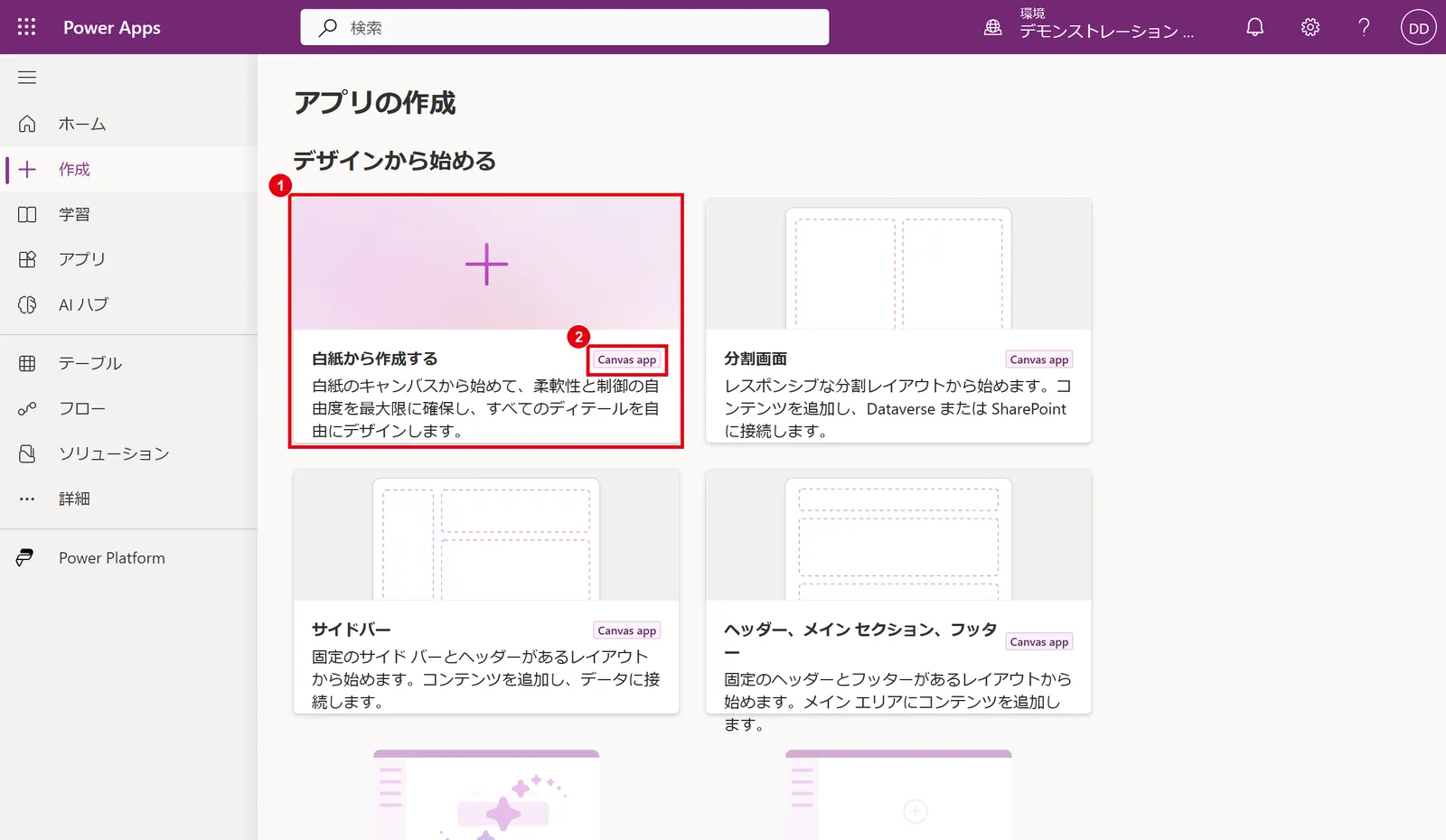1446x840 pixels.
Task: Click the フロー flow icon
Action: tap(27, 408)
